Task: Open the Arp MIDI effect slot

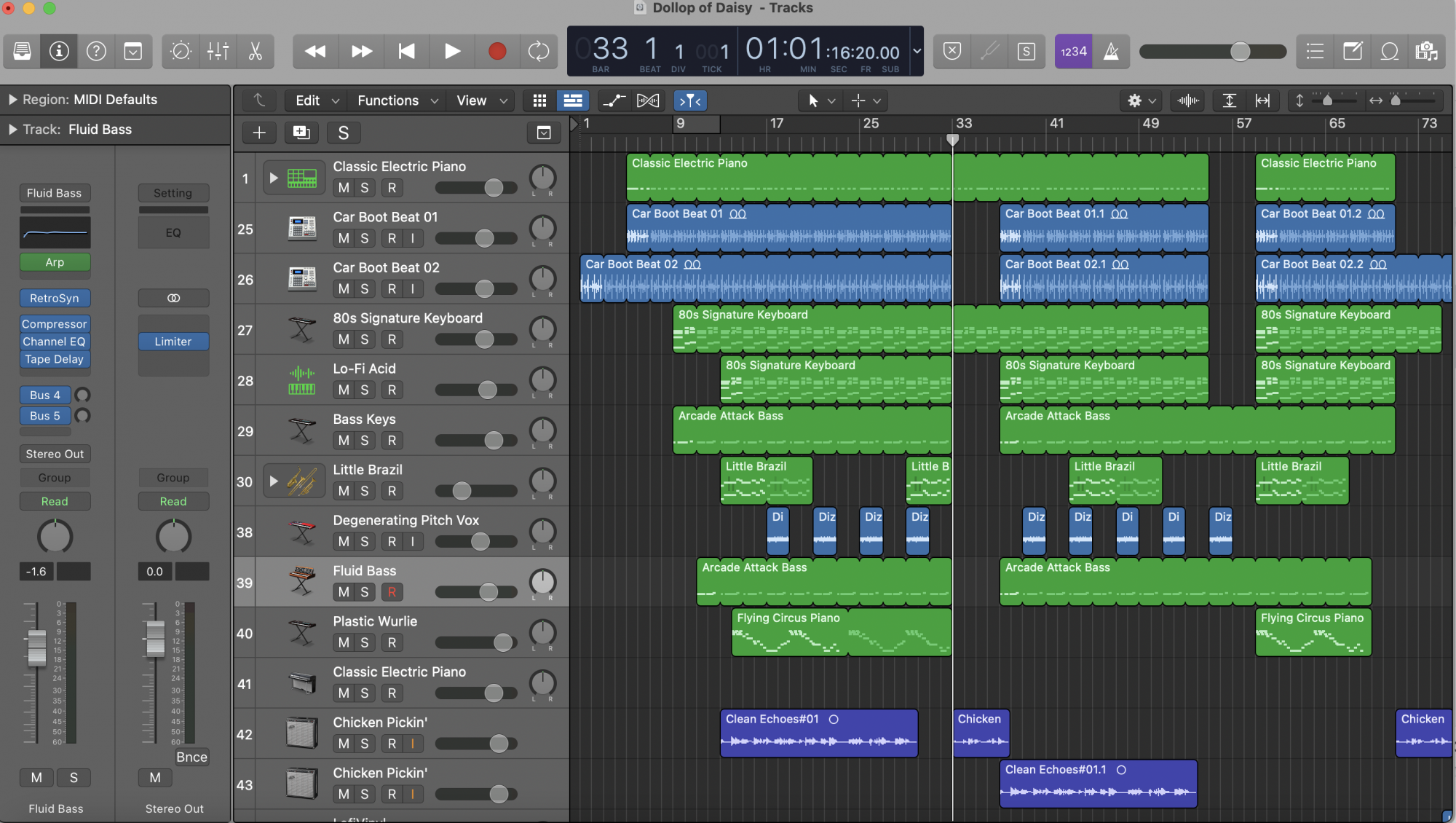Action: coord(55,262)
